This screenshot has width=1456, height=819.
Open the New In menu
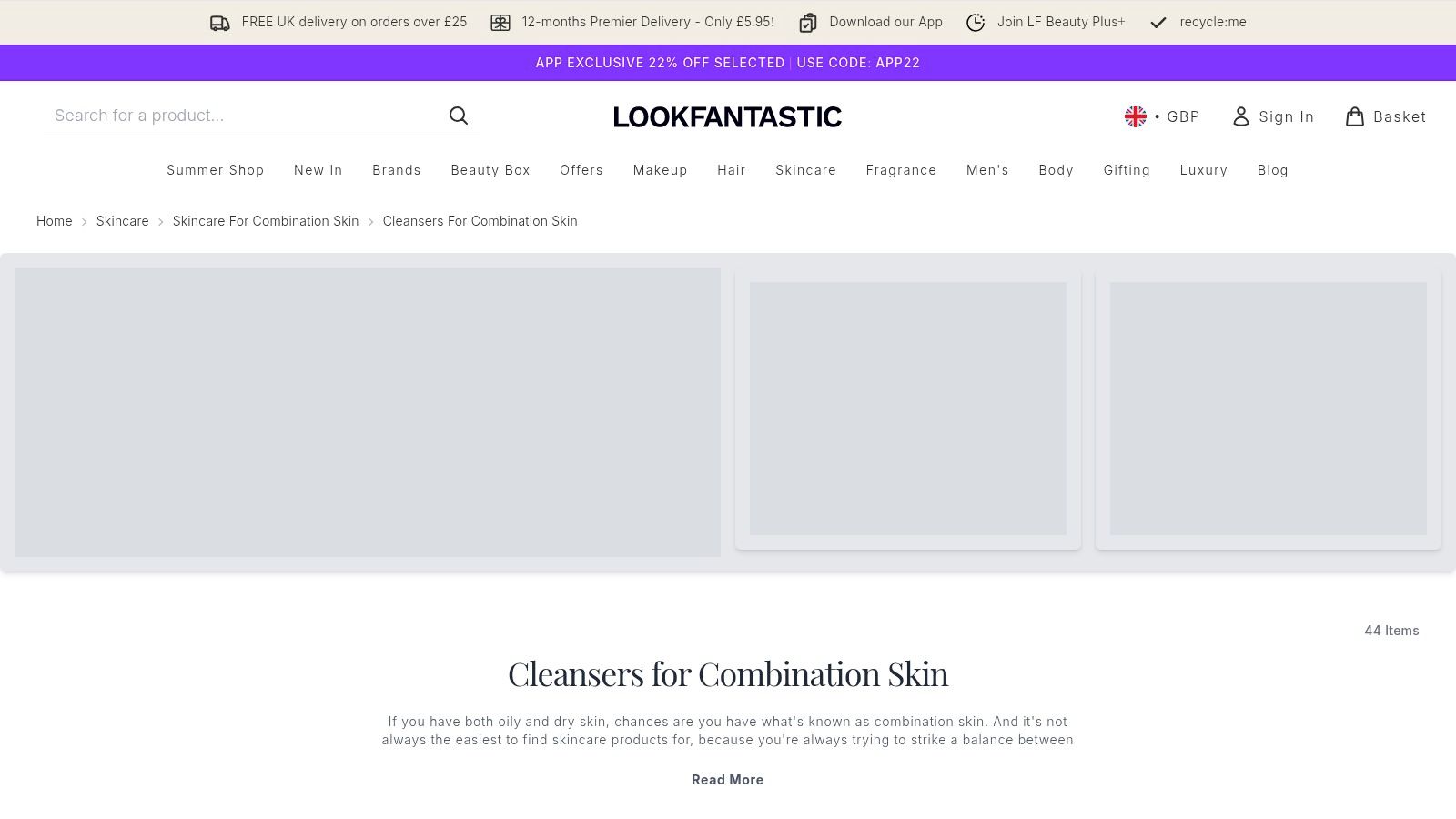click(x=318, y=170)
